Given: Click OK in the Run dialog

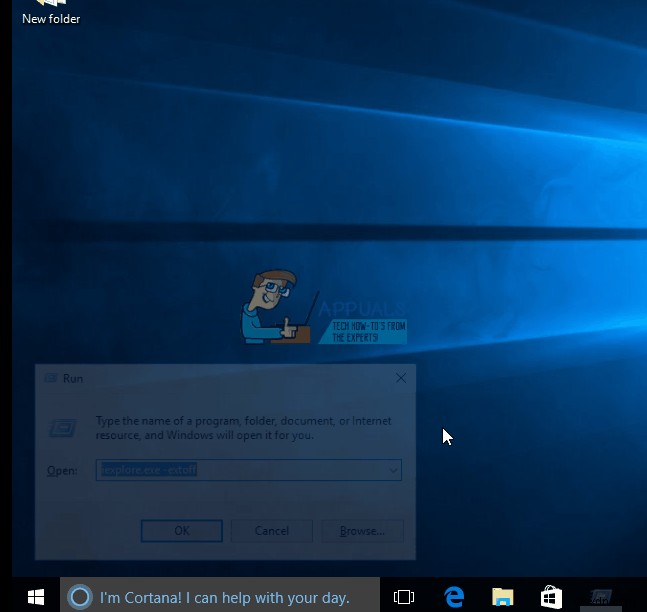Looking at the screenshot, I should pyautogui.click(x=182, y=531).
